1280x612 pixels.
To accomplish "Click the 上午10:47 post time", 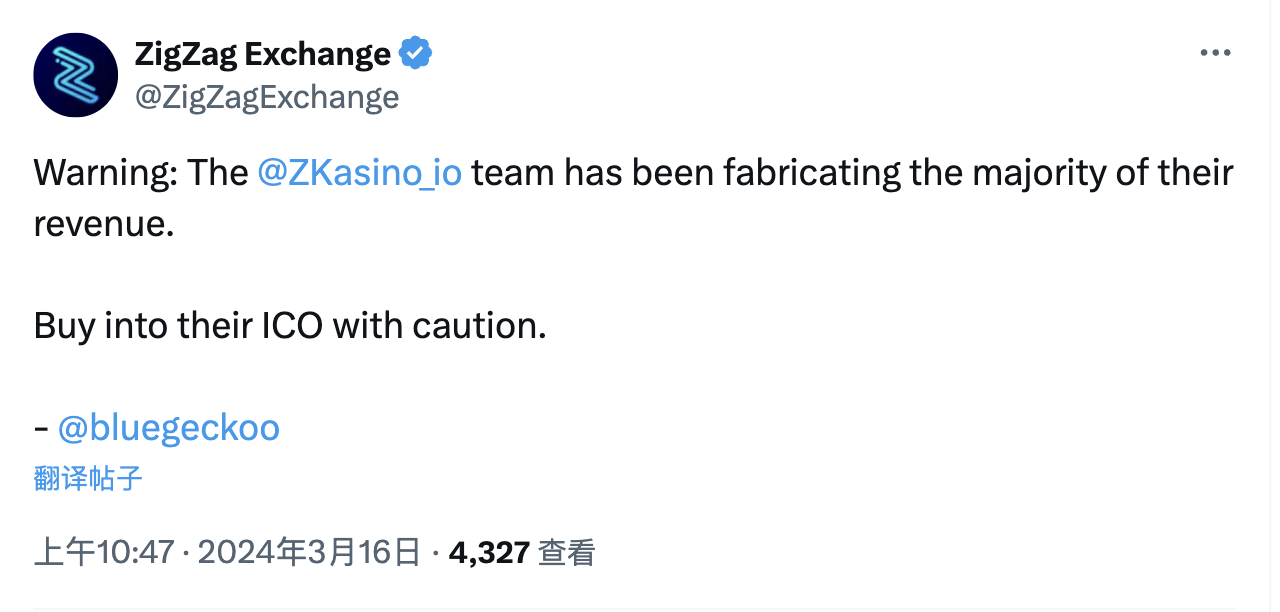I will click(x=105, y=552).
